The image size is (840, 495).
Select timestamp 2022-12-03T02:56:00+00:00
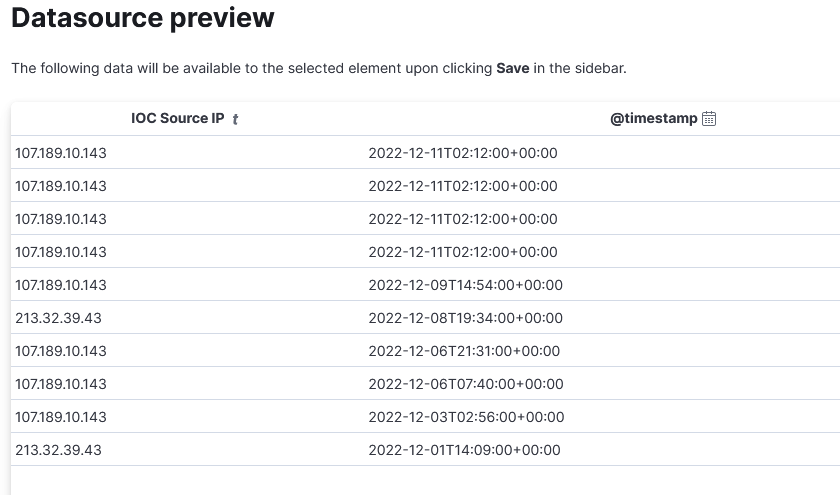coord(466,417)
